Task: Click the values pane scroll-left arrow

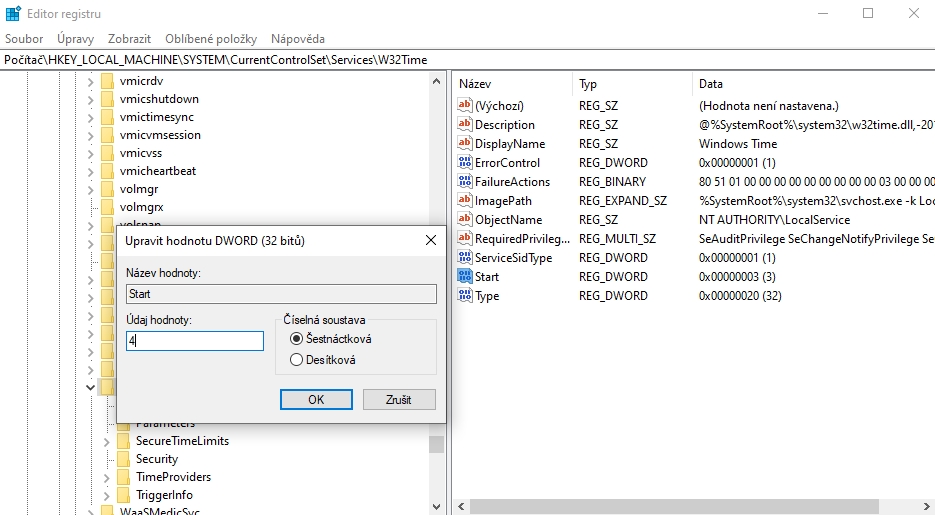Action: (x=461, y=507)
